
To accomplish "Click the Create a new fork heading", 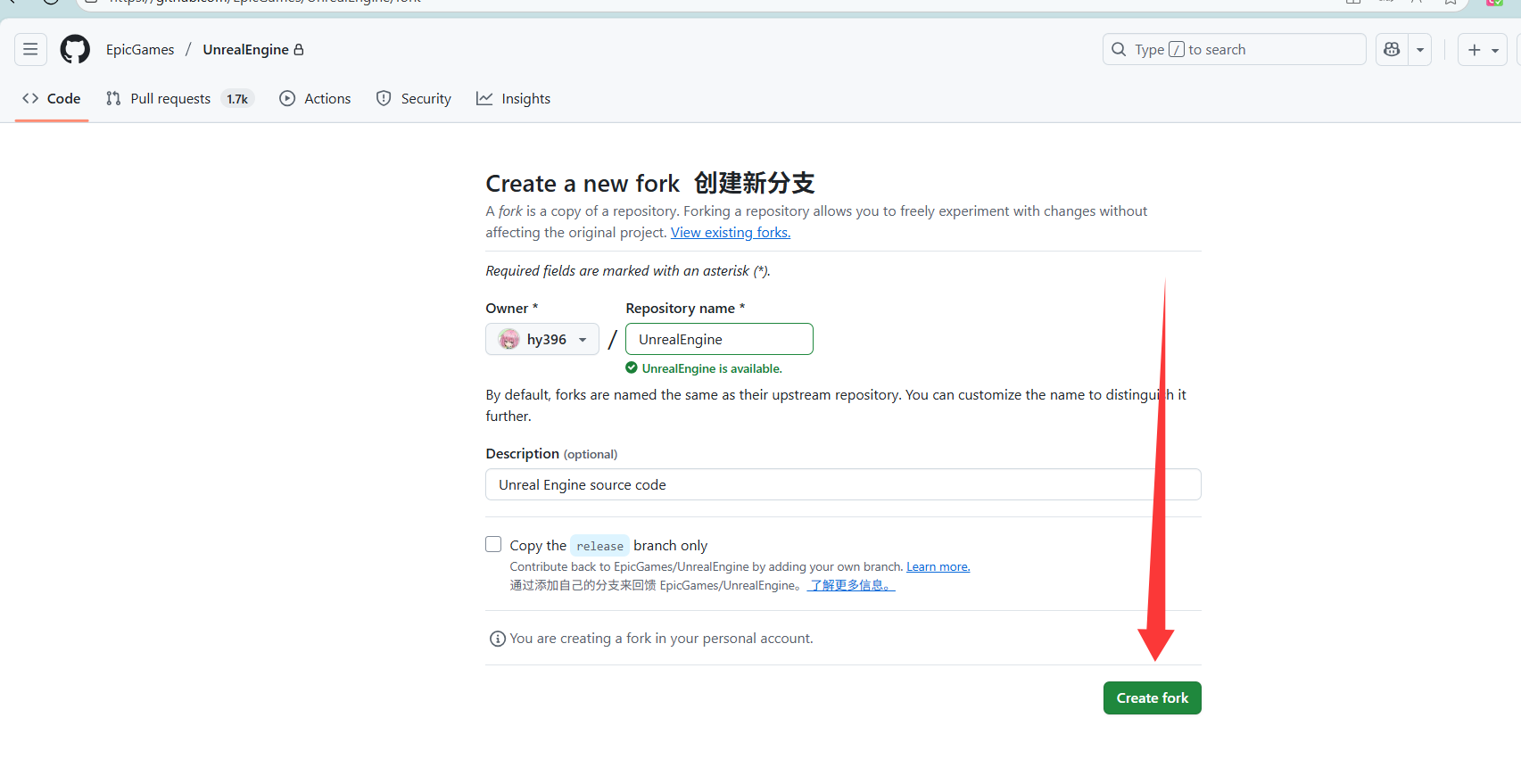I will coord(583,184).
